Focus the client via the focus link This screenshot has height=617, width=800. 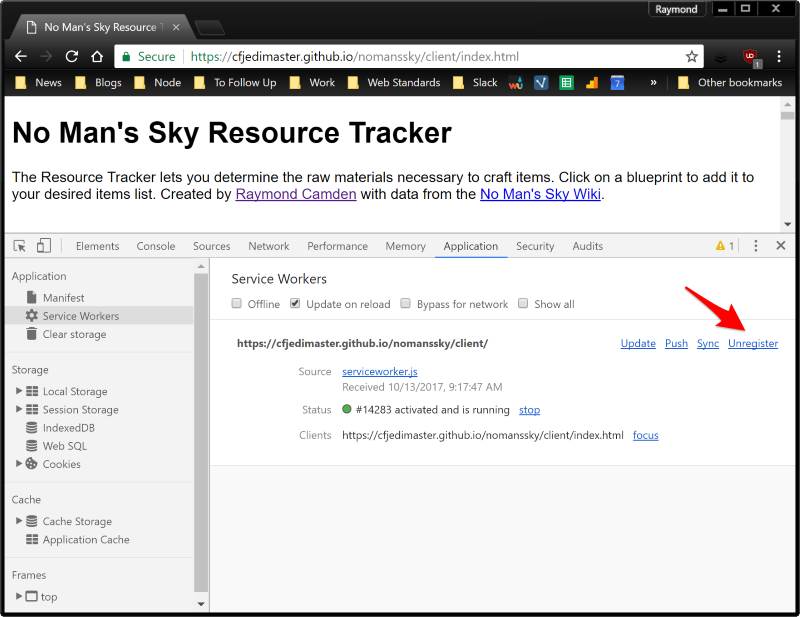point(646,435)
